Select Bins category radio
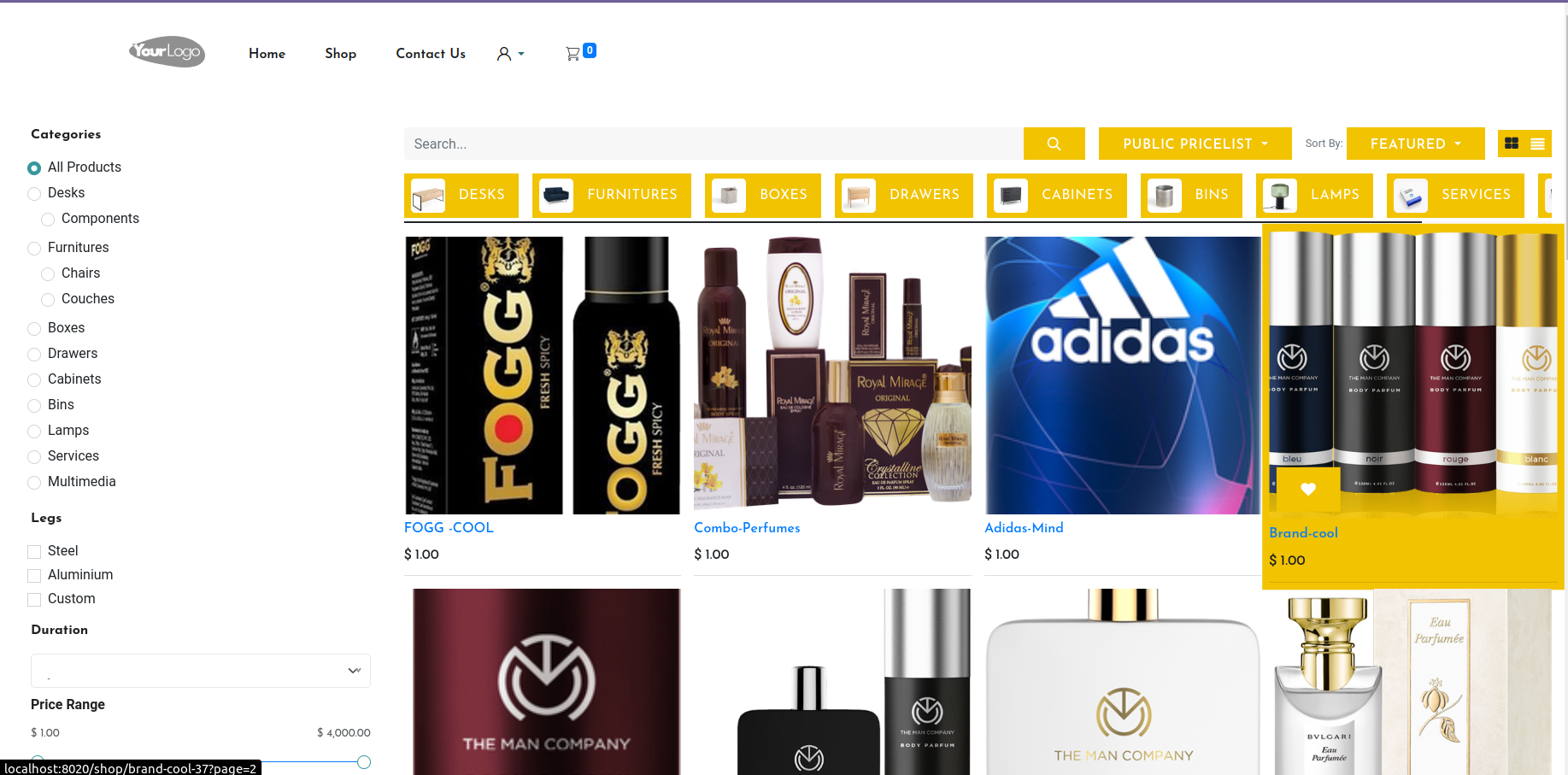 pos(34,406)
